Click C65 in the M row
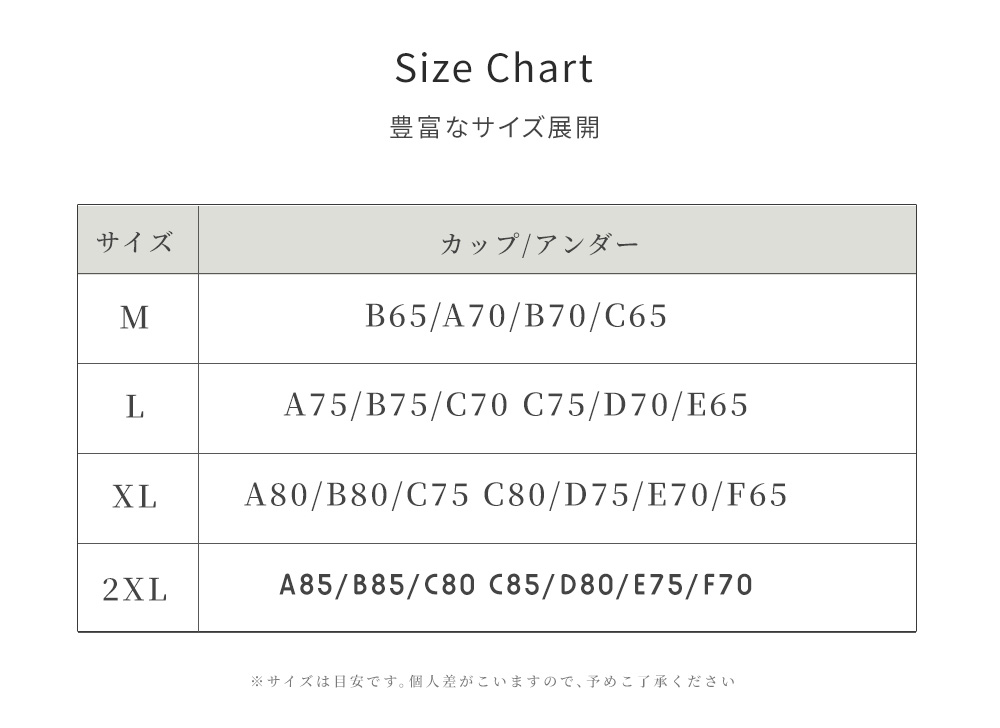 coord(637,317)
